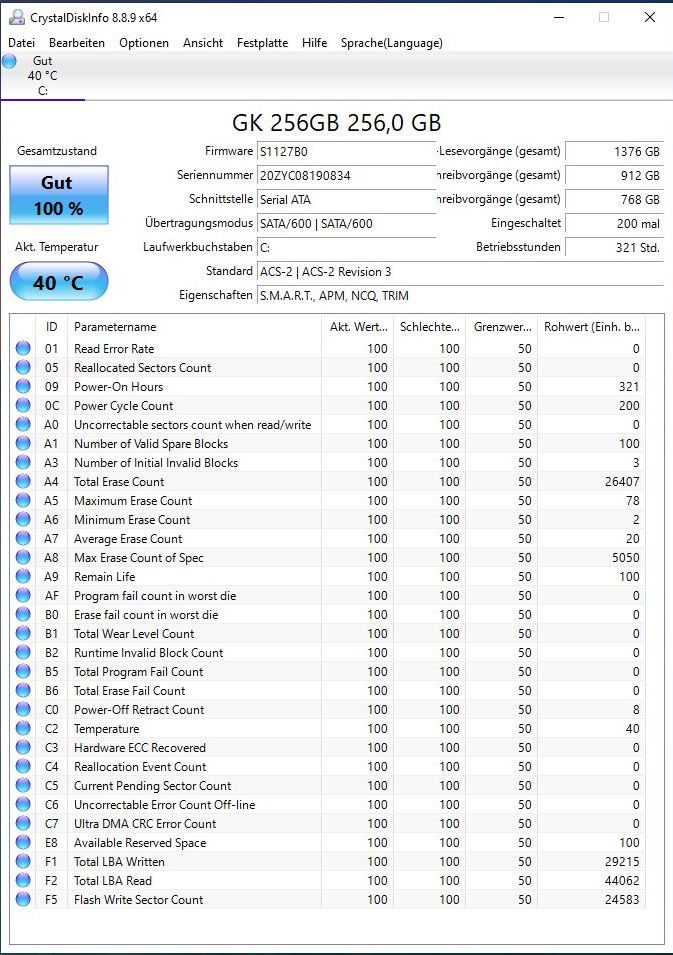
Task: Click the CrystalDiskInfo title bar icon
Action: coord(16,17)
